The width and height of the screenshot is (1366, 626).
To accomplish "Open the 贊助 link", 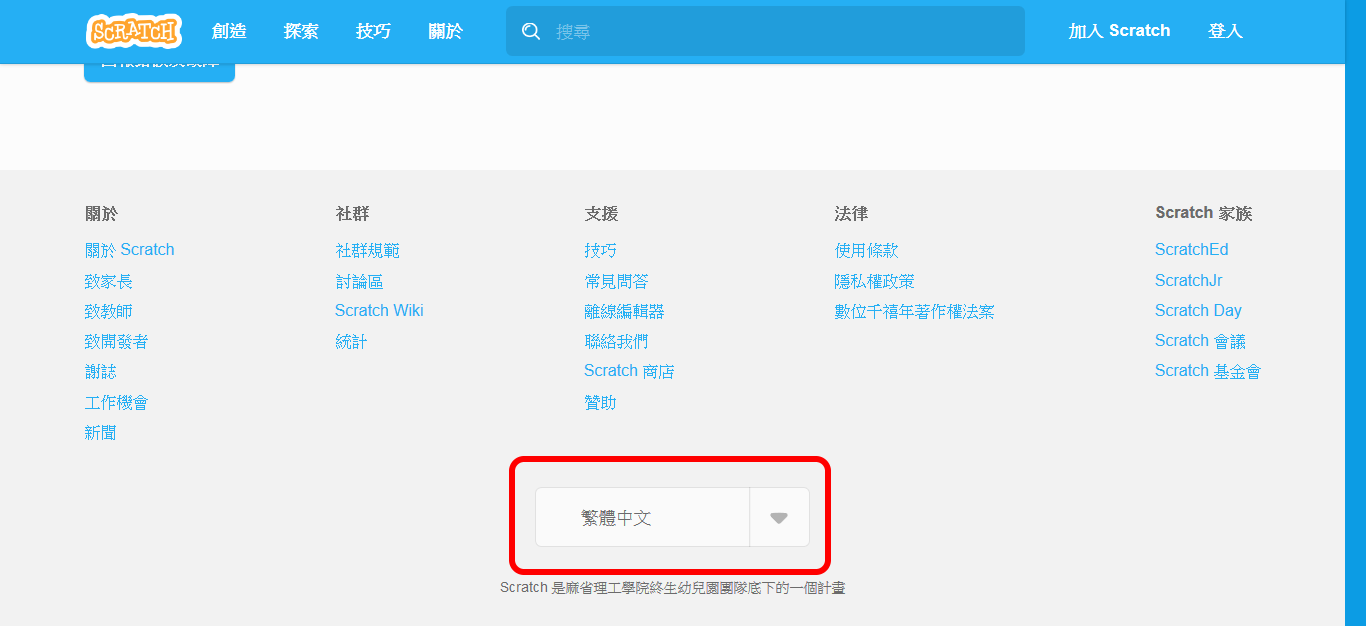I will tap(601, 402).
